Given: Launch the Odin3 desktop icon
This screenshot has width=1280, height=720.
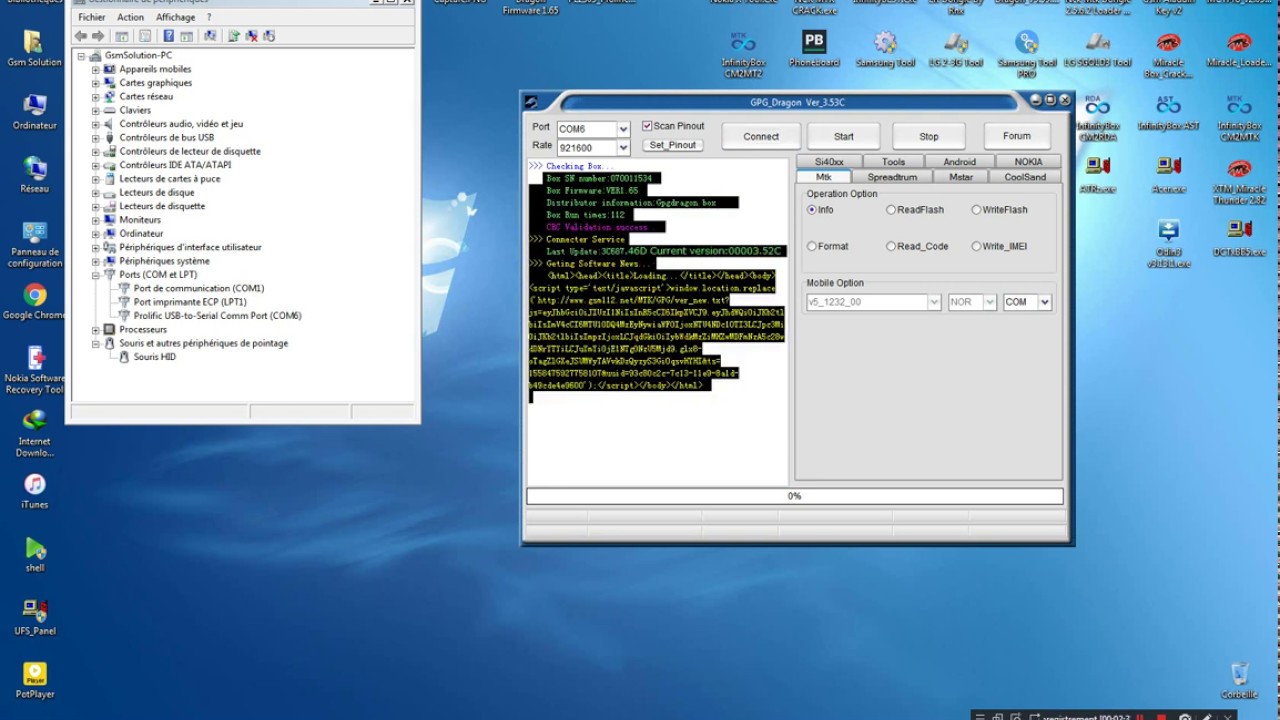Looking at the screenshot, I should click(x=1168, y=244).
